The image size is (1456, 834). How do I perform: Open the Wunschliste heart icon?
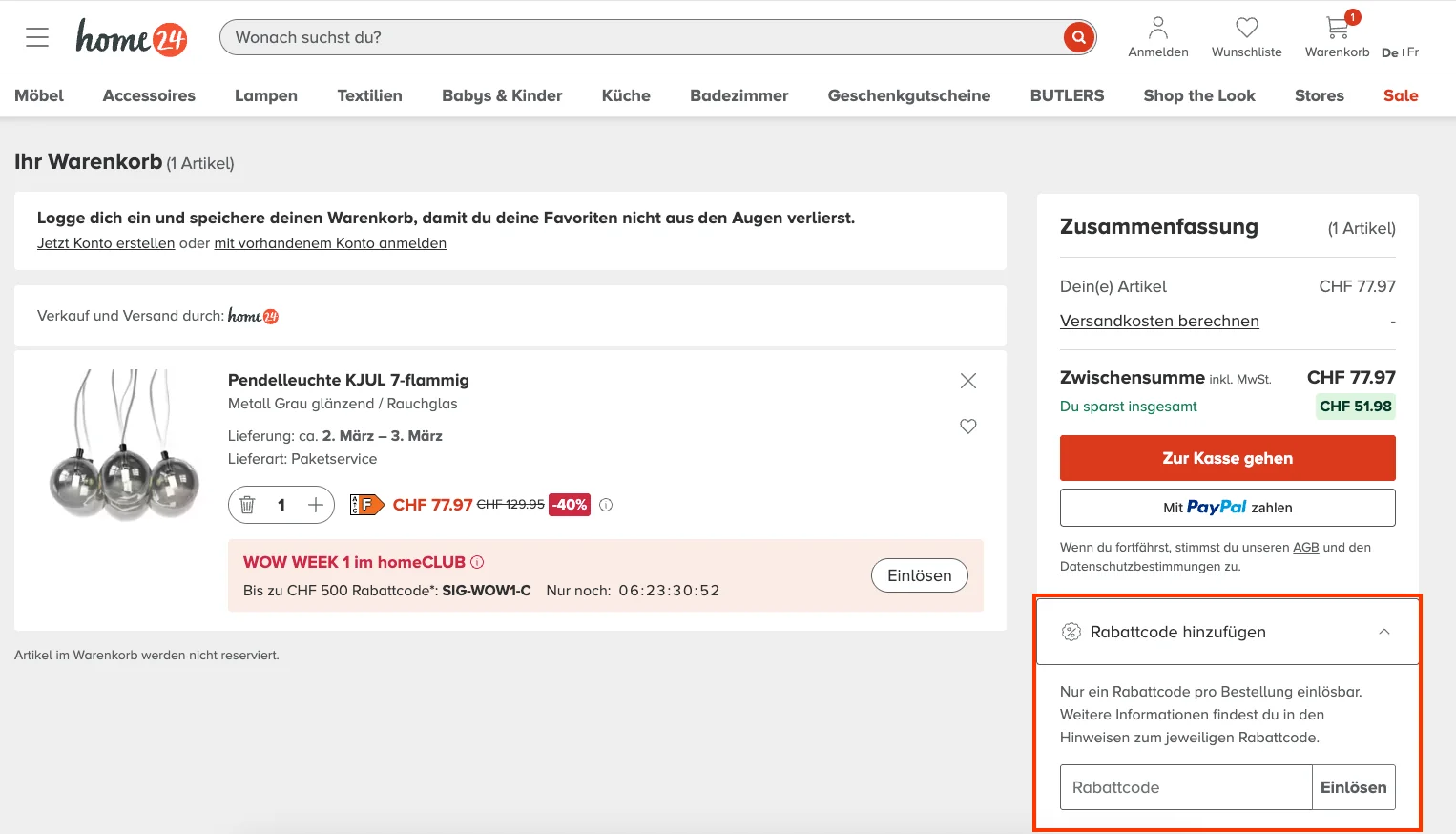coord(1246,29)
